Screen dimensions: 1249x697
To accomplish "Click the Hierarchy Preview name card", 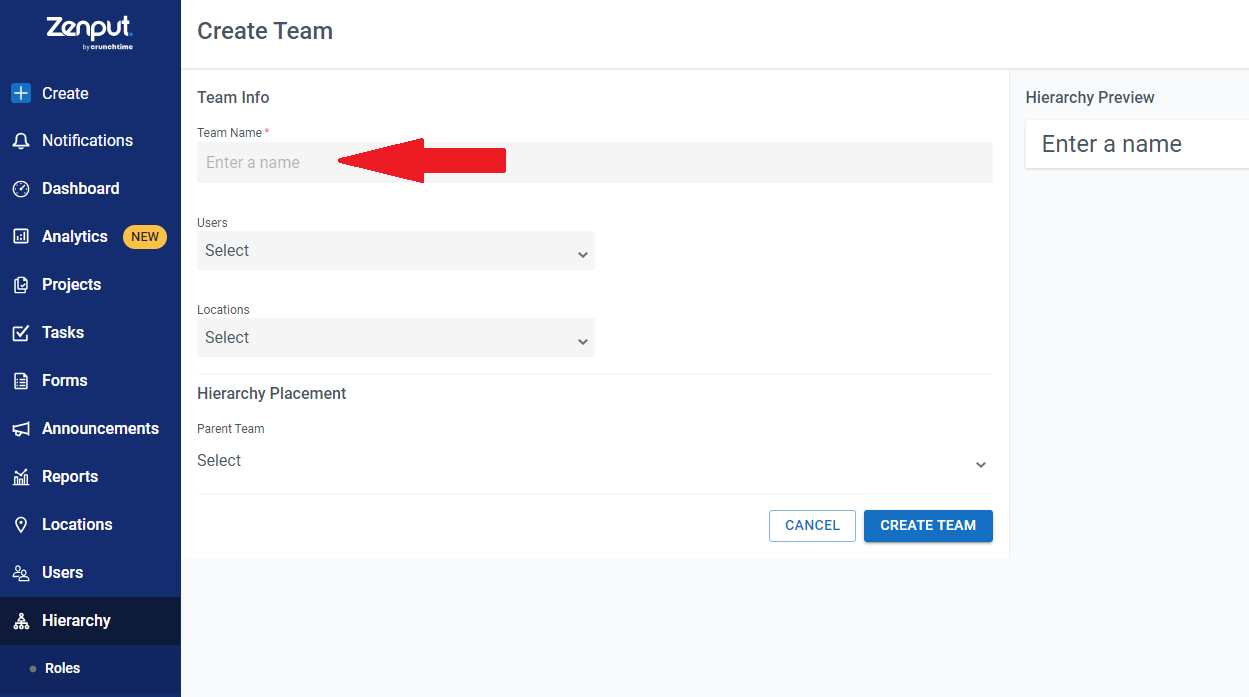I will click(1137, 144).
